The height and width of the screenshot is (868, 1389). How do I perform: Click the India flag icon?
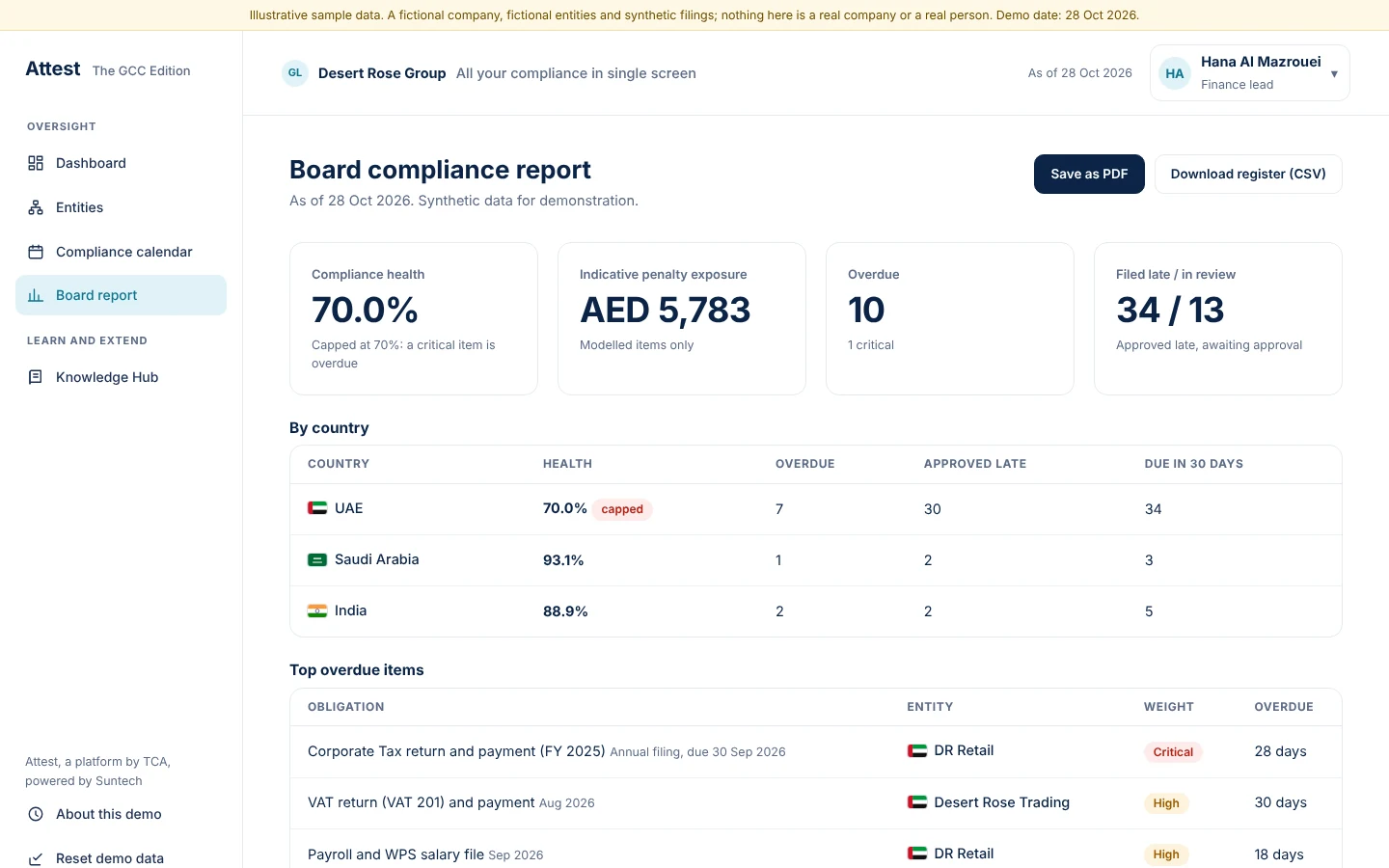pos(317,610)
